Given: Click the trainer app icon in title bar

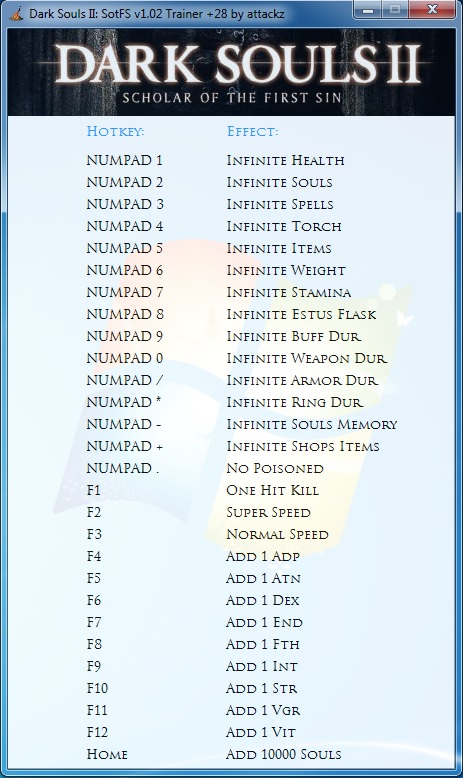Looking at the screenshot, I should [x=16, y=13].
